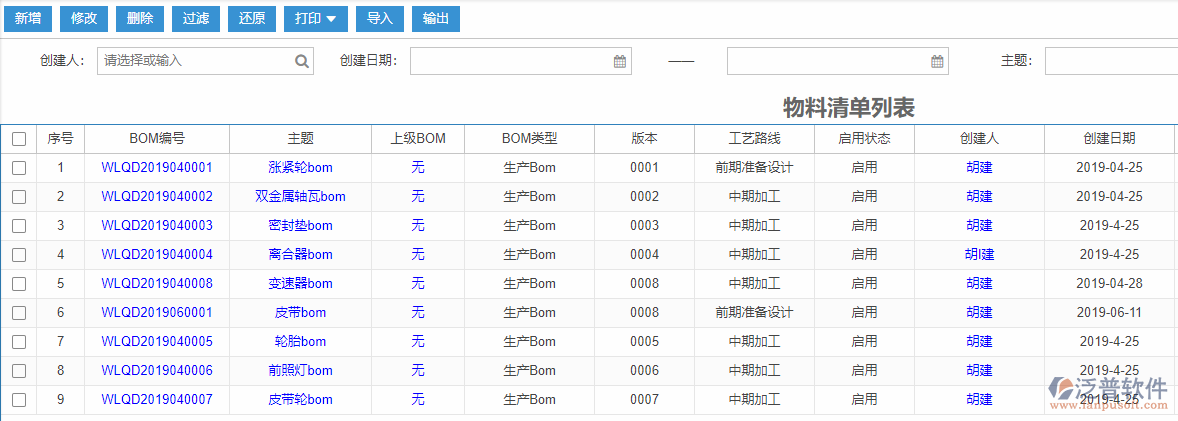Click the 还原 toolbar button
This screenshot has width=1178, height=421.
(x=252, y=18)
